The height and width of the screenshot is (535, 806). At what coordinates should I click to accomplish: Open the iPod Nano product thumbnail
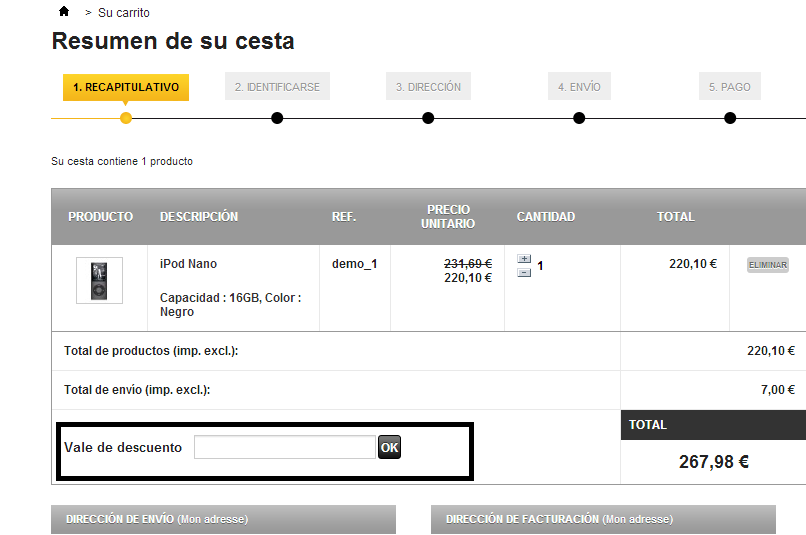pyautogui.click(x=99, y=280)
